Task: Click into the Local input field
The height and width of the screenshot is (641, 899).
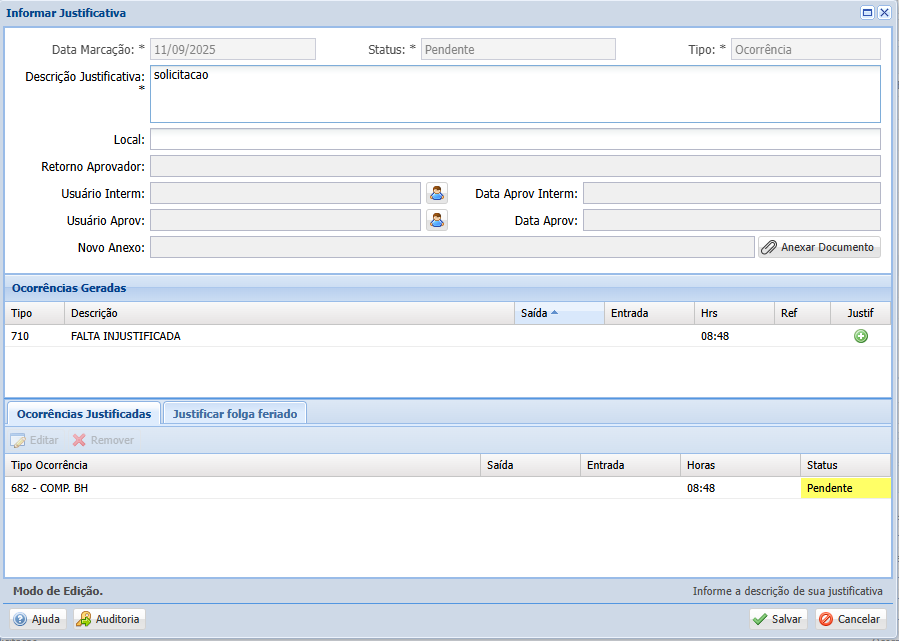Action: pyautogui.click(x=515, y=139)
